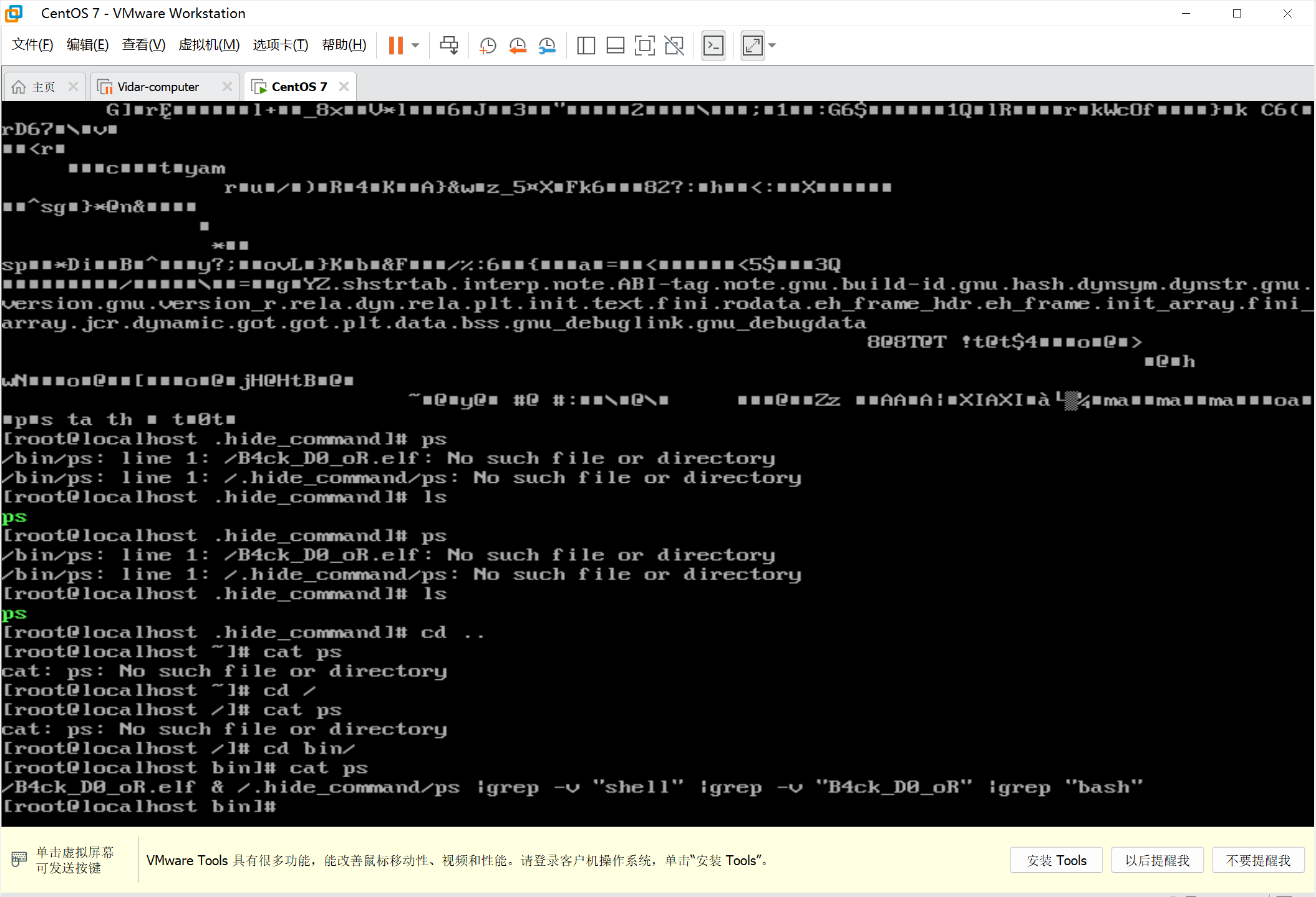Expand the stretch display dropdown arrow
This screenshot has height=897, width=1316.
[x=772, y=46]
